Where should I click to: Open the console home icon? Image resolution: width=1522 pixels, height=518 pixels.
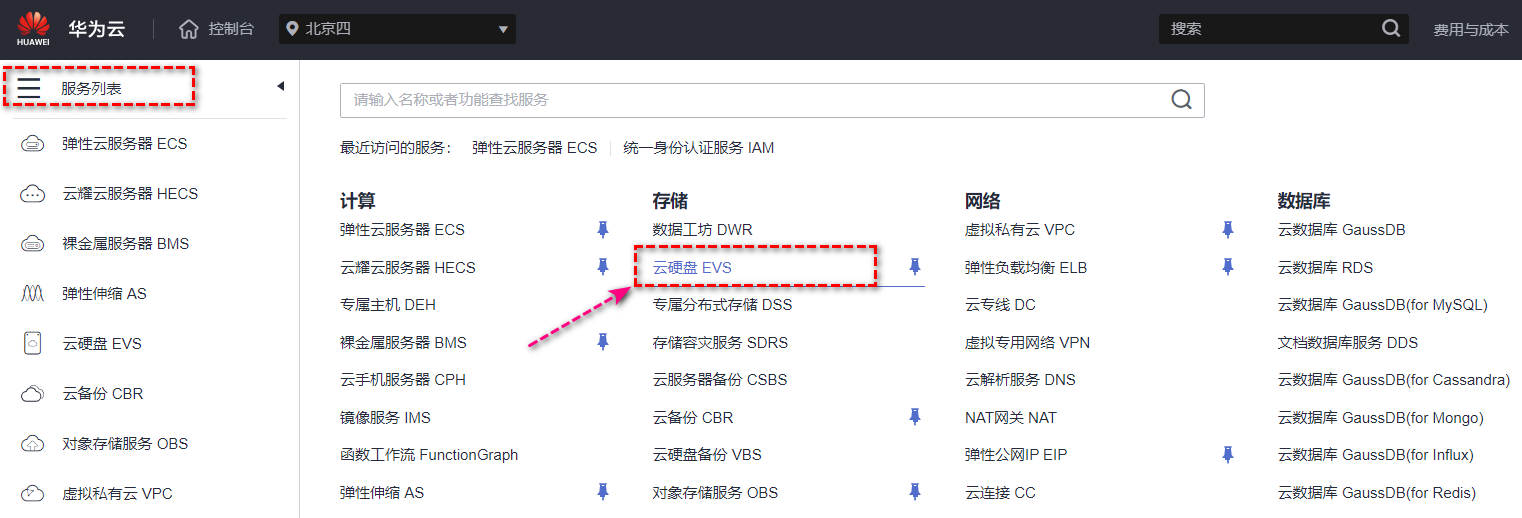click(189, 29)
